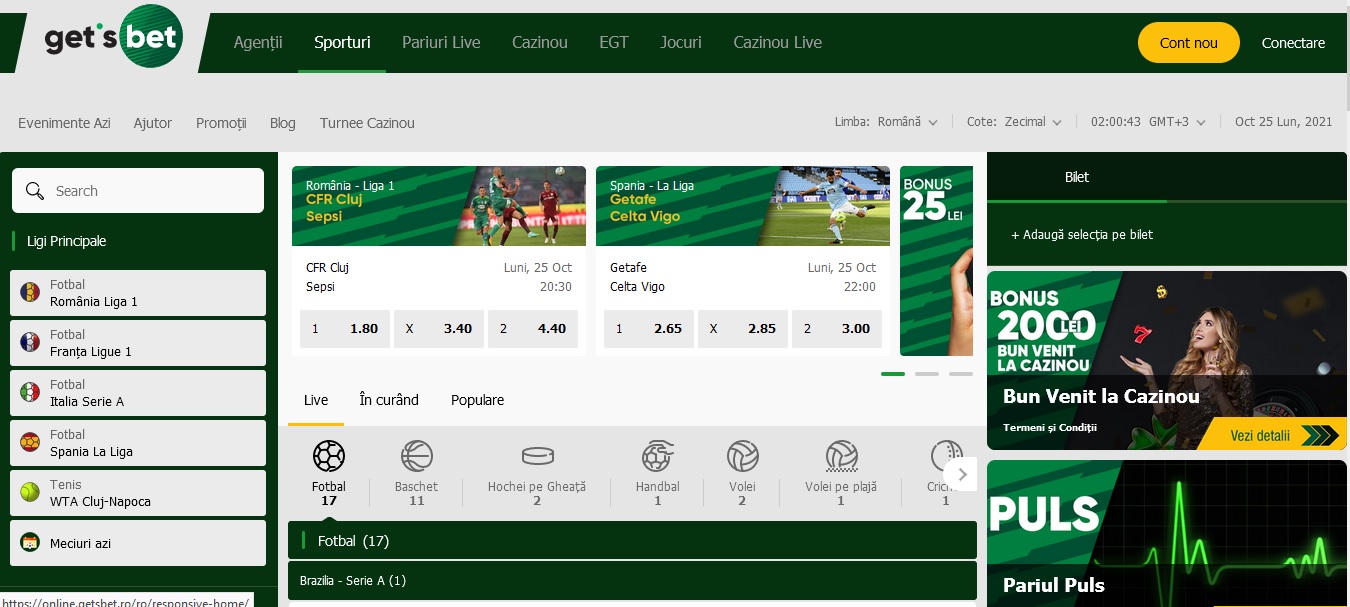The height and width of the screenshot is (607, 1350).
Task: Choose the Baschet basketball sport icon
Action: tap(417, 457)
